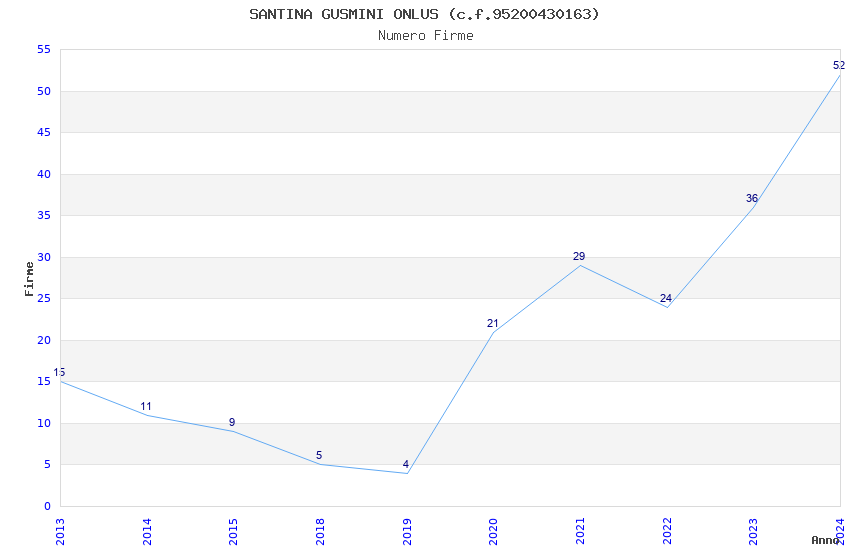Click the data label 29 for 2021
This screenshot has height=550, width=850.
click(579, 256)
